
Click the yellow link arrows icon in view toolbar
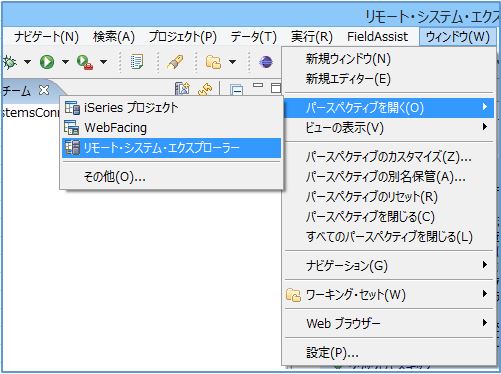point(205,89)
